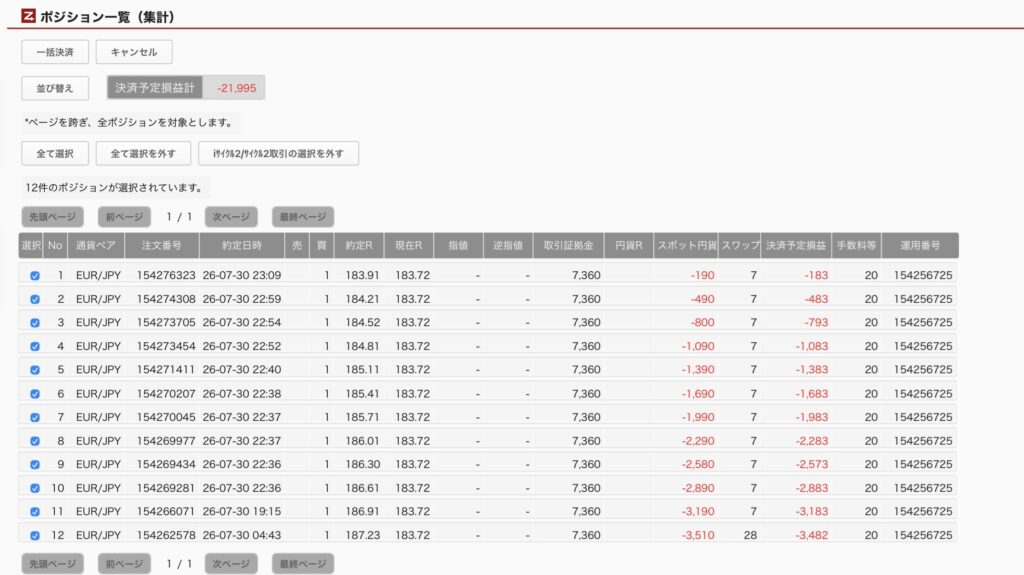Click the 一括決済 button
Viewport: 1024px width, 575px height.
tap(55, 52)
